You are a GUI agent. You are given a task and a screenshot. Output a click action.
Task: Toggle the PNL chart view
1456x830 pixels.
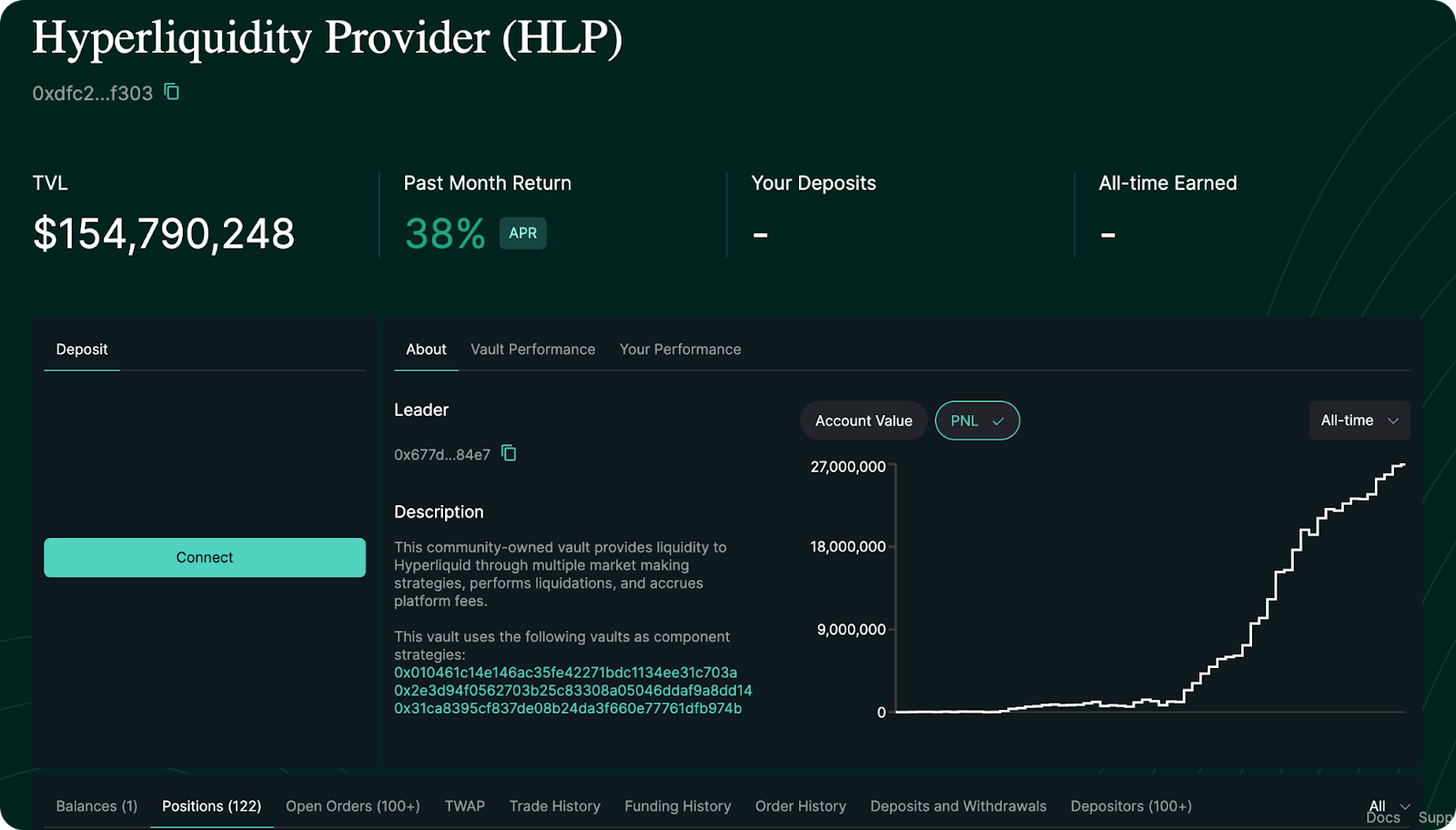(x=977, y=420)
